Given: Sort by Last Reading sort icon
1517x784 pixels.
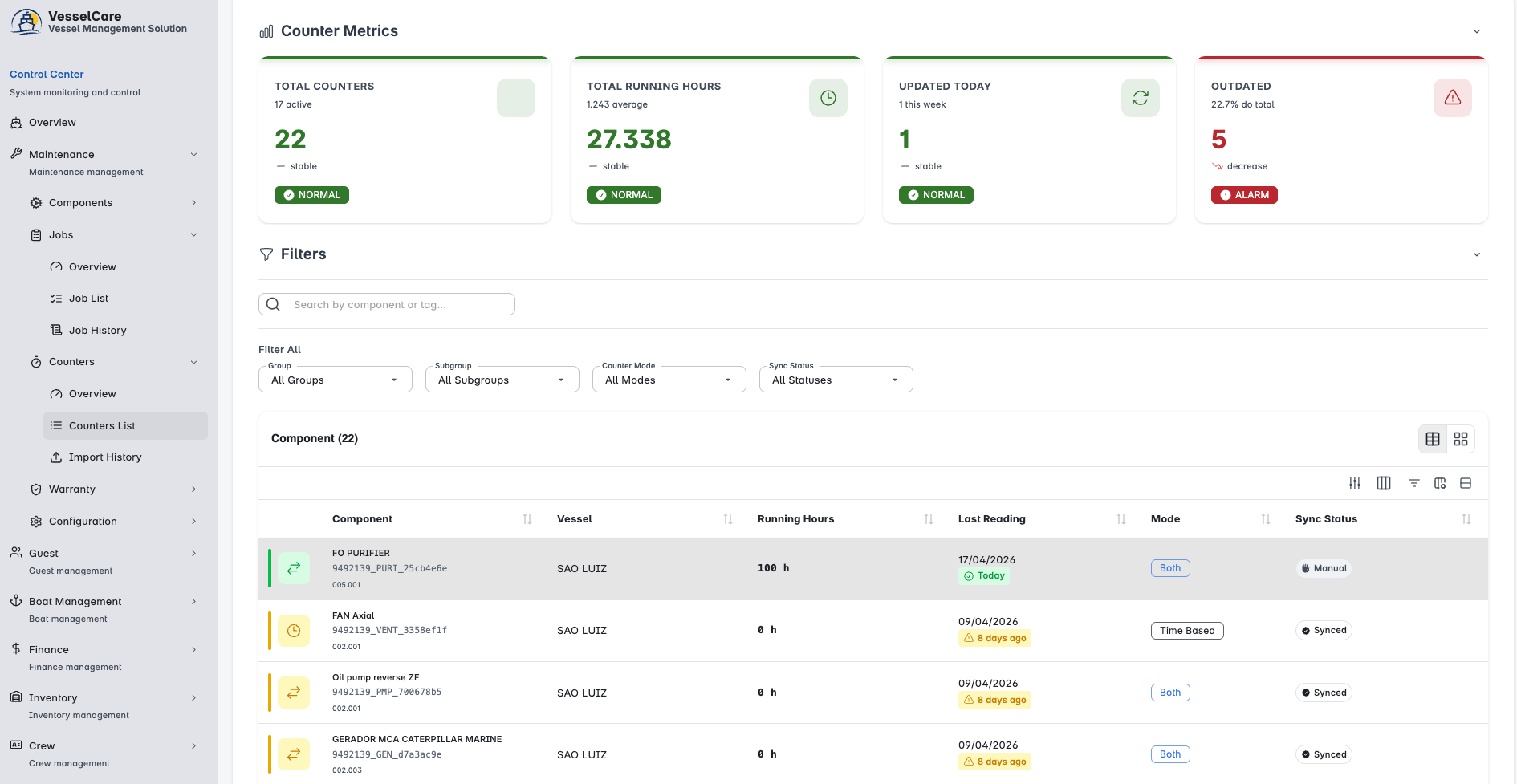Looking at the screenshot, I should (1121, 519).
